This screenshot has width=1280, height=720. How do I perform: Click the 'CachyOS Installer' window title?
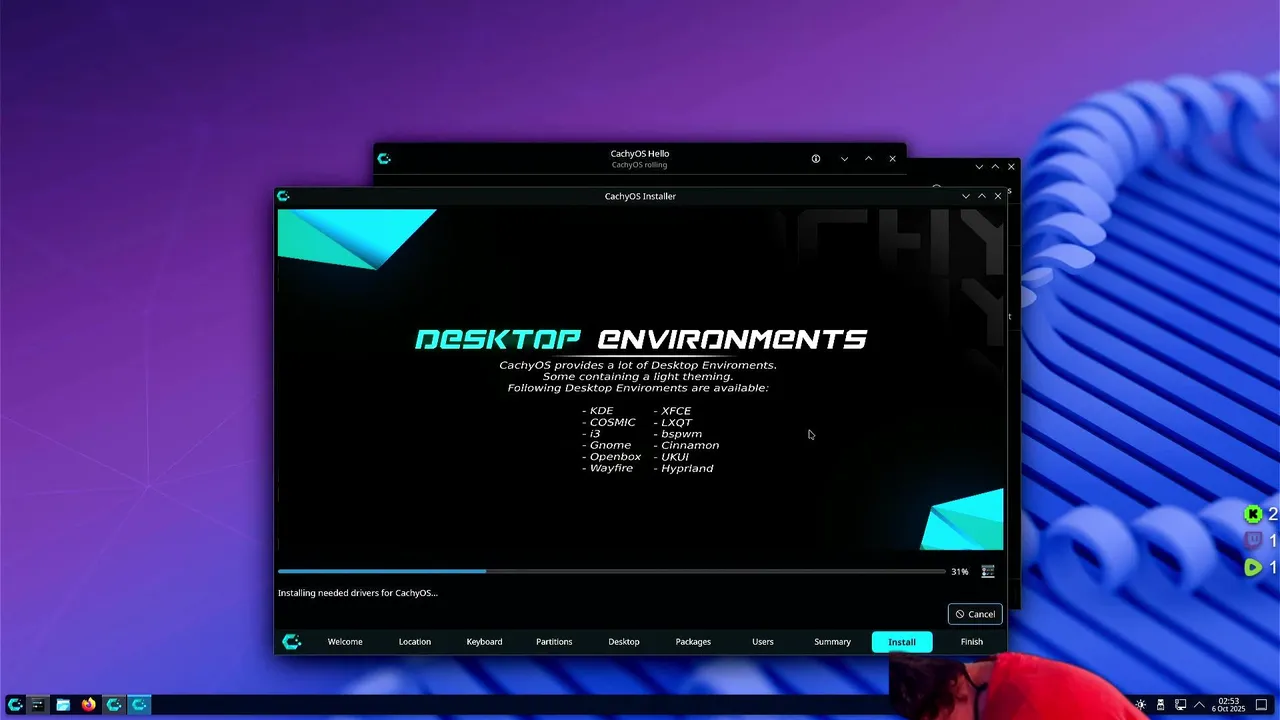640,196
